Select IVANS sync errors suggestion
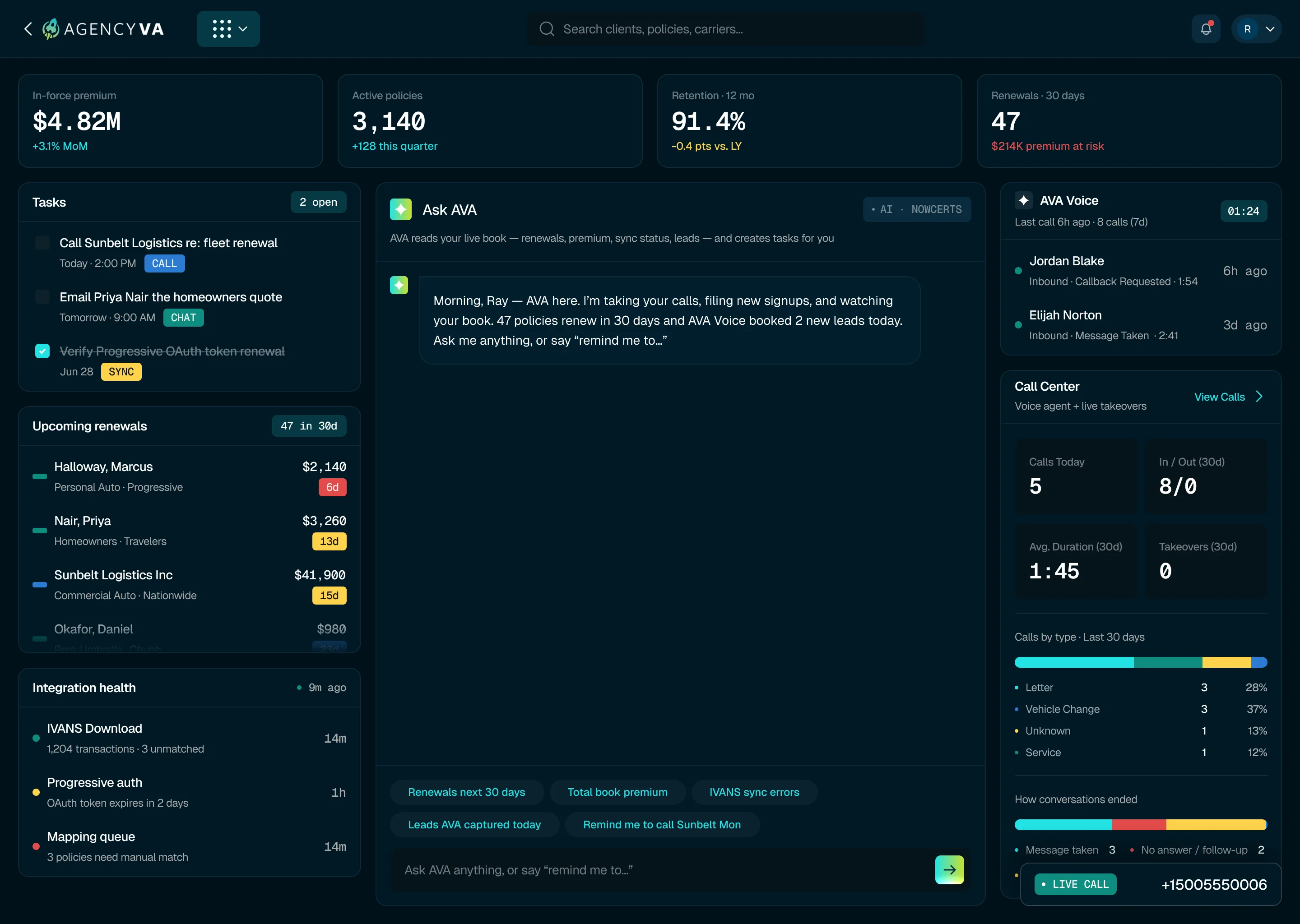This screenshot has height=924, width=1300. coord(754,792)
